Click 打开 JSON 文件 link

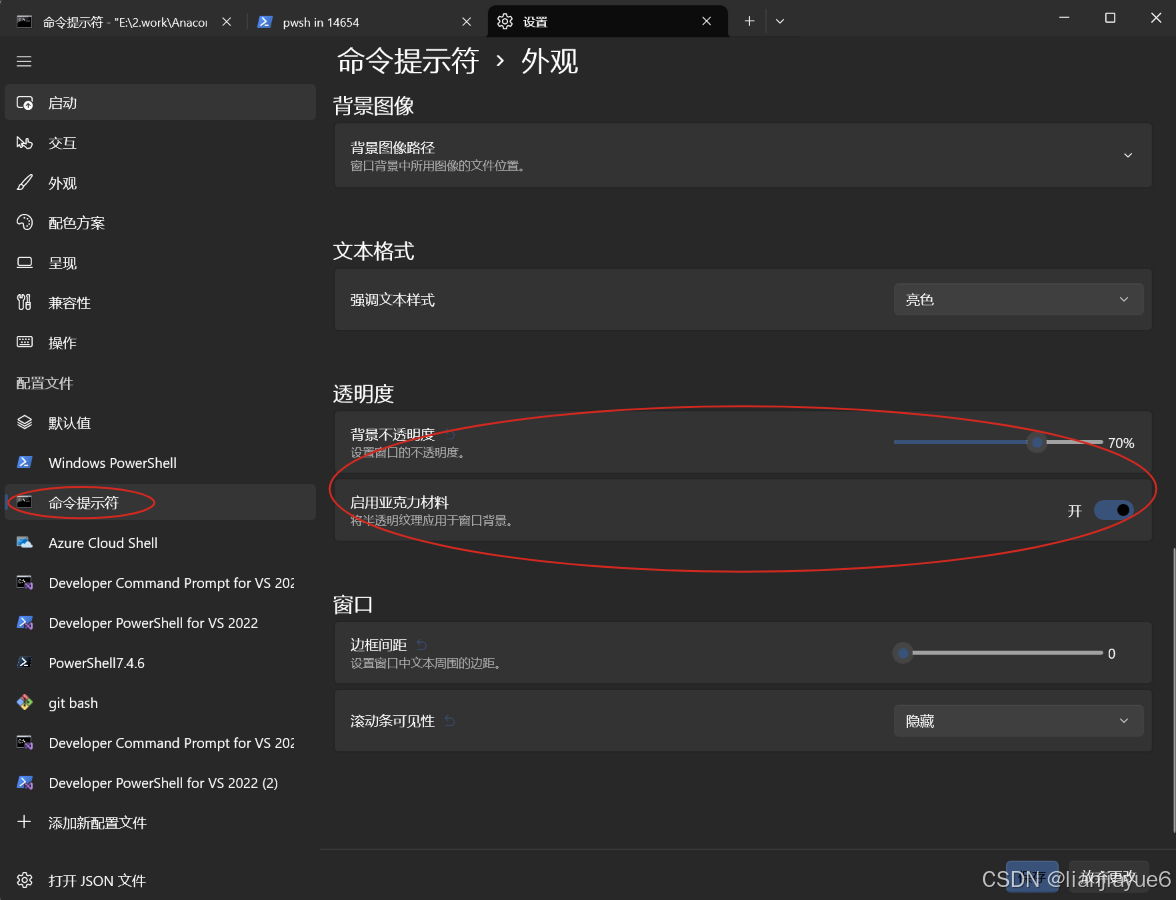(97, 880)
